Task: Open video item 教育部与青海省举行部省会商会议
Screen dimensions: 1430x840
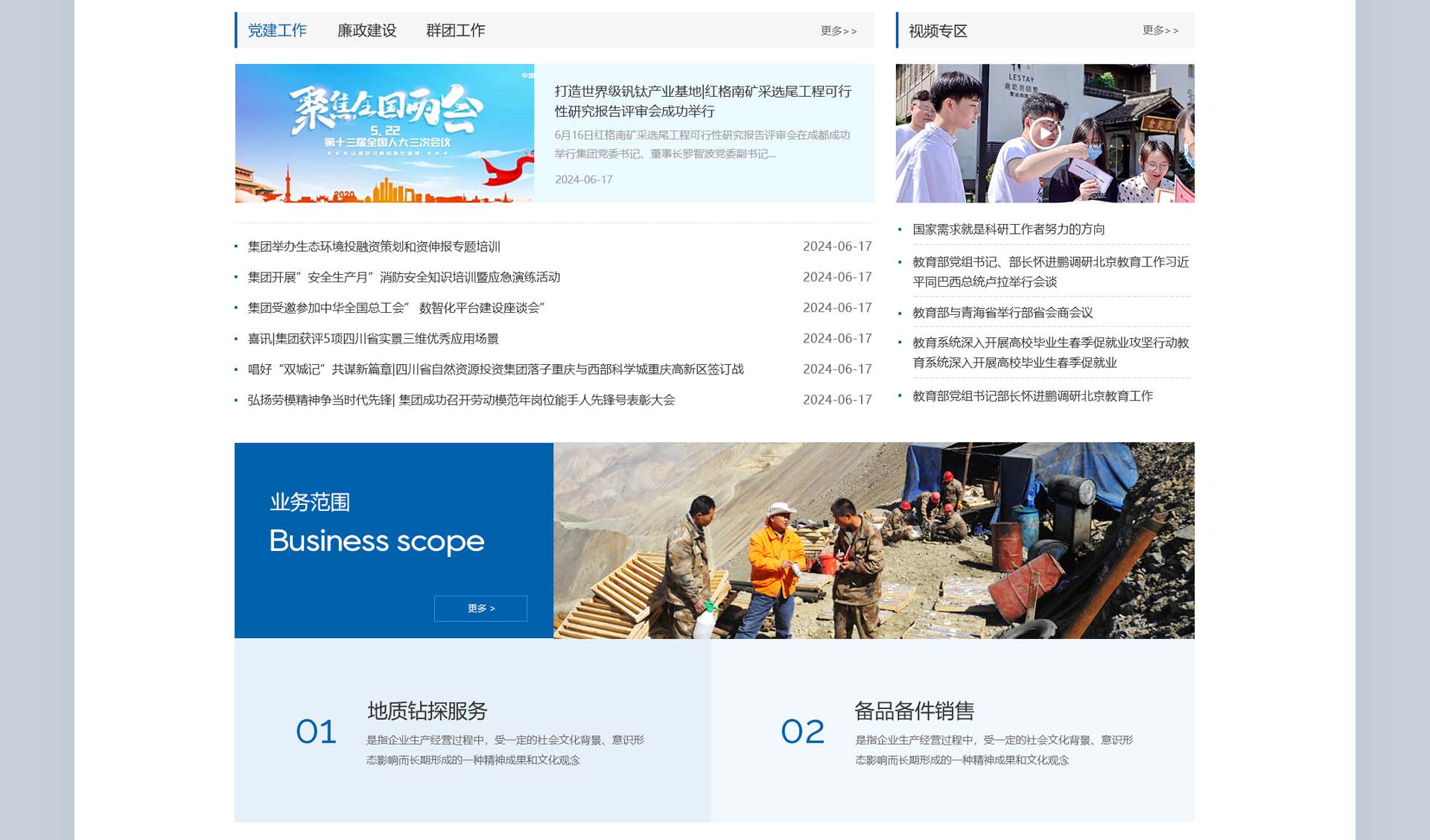Action: 1002,313
